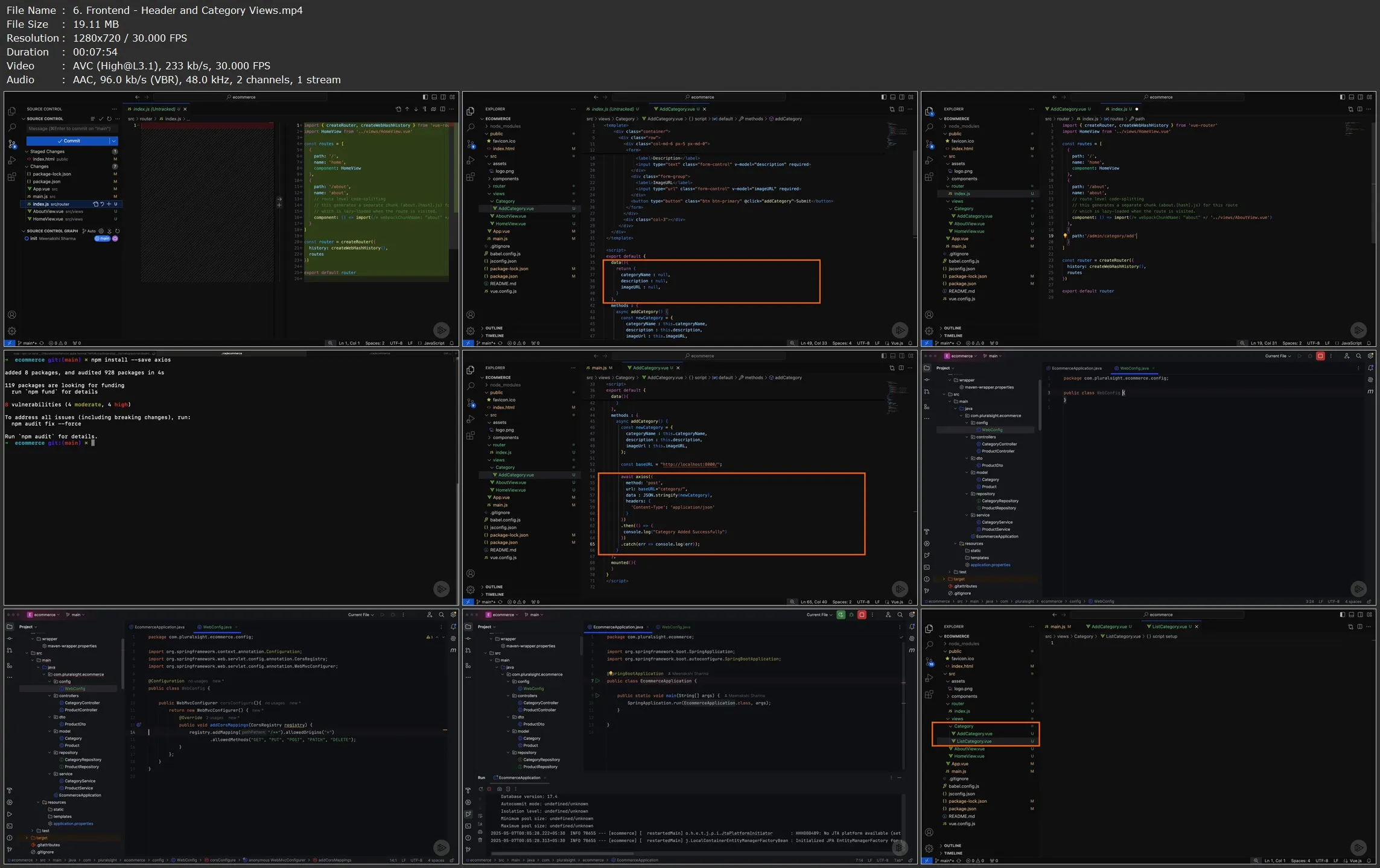The image size is (1380, 868).
Task: Expand OUTLINE section in data() highlight frame
Action: [494, 328]
